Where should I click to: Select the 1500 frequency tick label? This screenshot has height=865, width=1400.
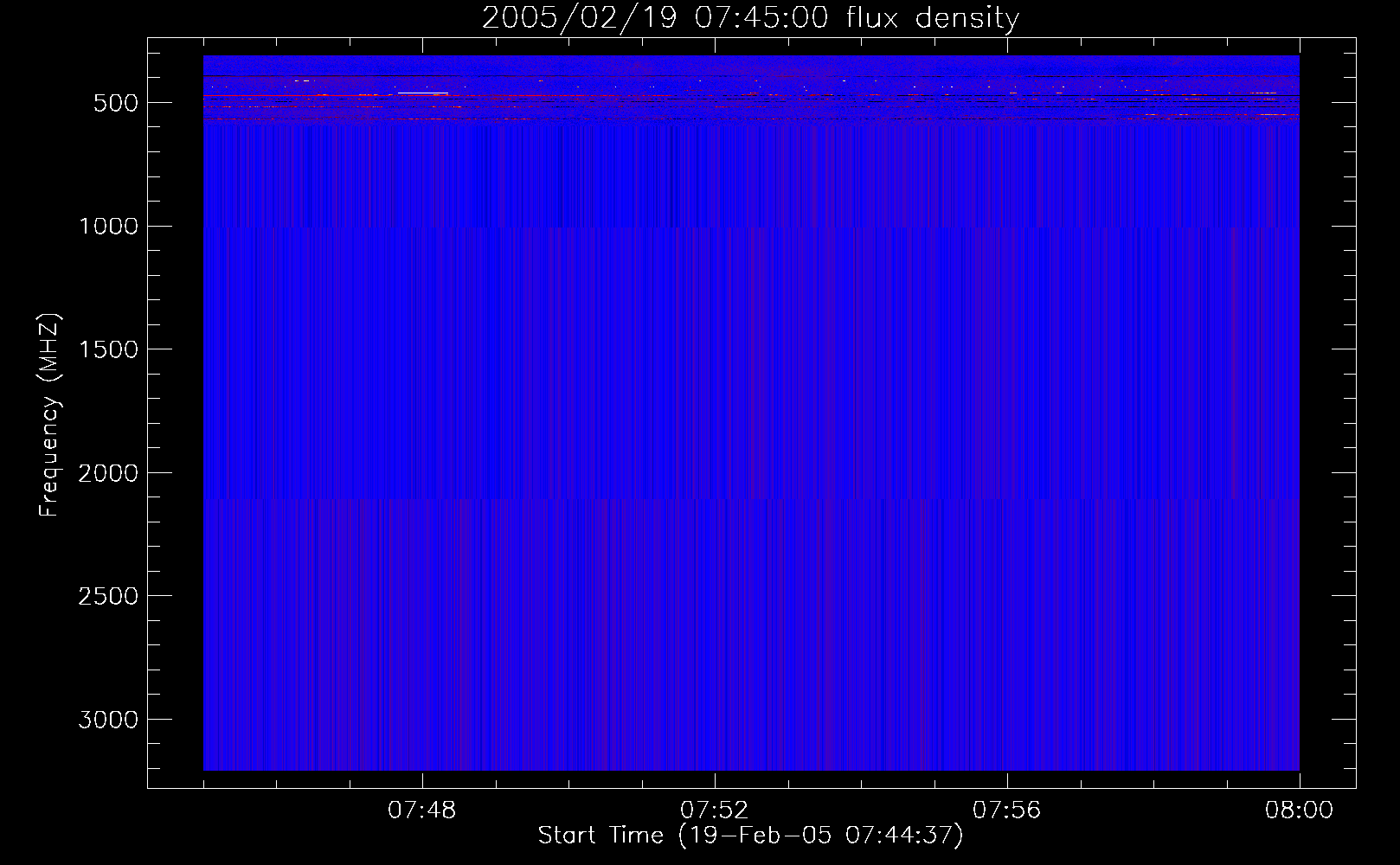[x=108, y=349]
